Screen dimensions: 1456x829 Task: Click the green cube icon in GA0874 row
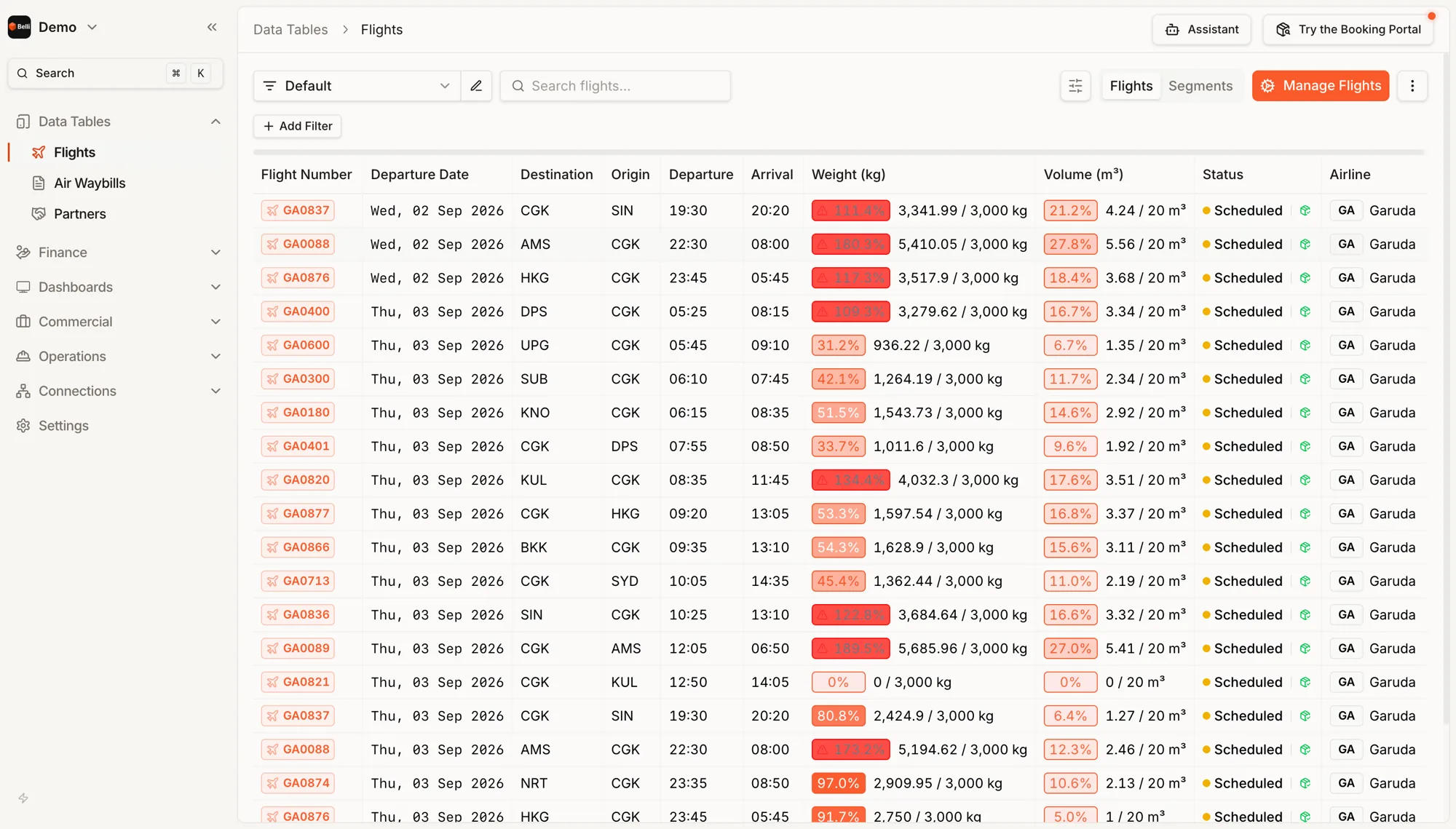(x=1305, y=783)
